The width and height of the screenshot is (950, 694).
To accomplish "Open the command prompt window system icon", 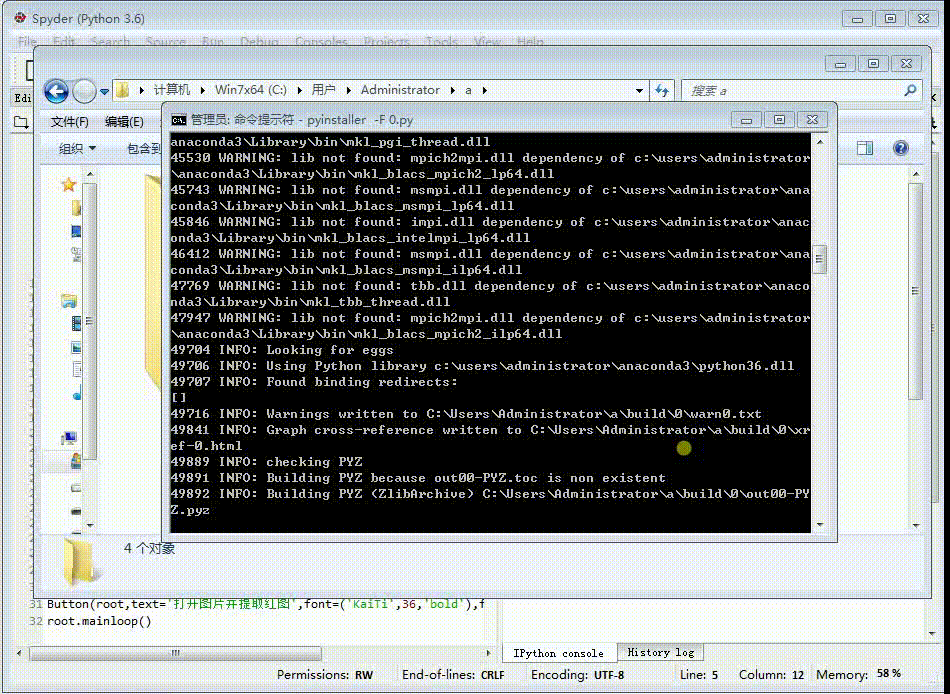I will (x=179, y=120).
